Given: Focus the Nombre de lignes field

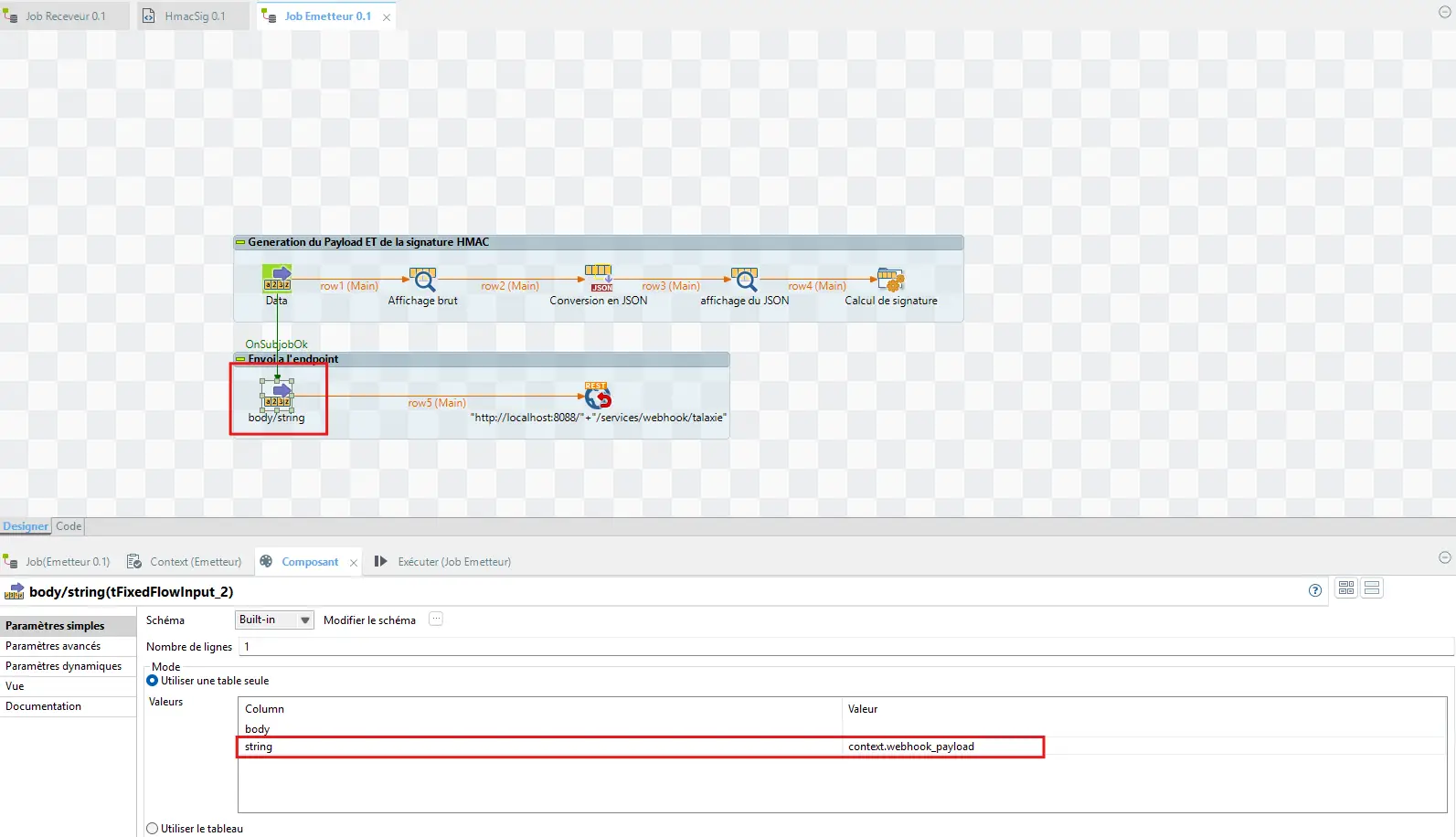Looking at the screenshot, I should click(x=846, y=646).
